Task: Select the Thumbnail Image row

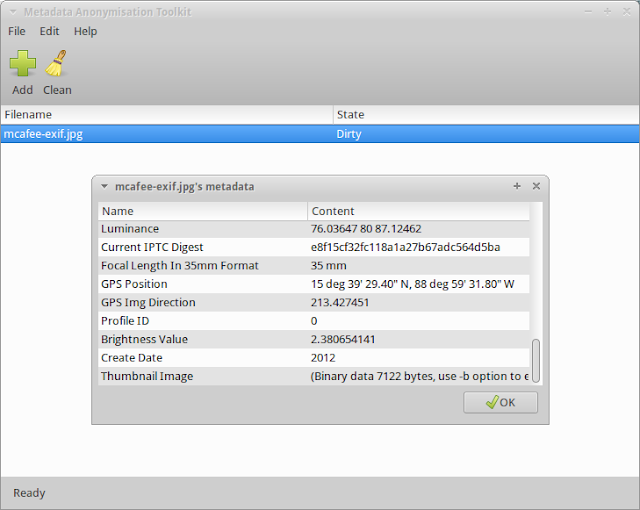Action: [314, 376]
